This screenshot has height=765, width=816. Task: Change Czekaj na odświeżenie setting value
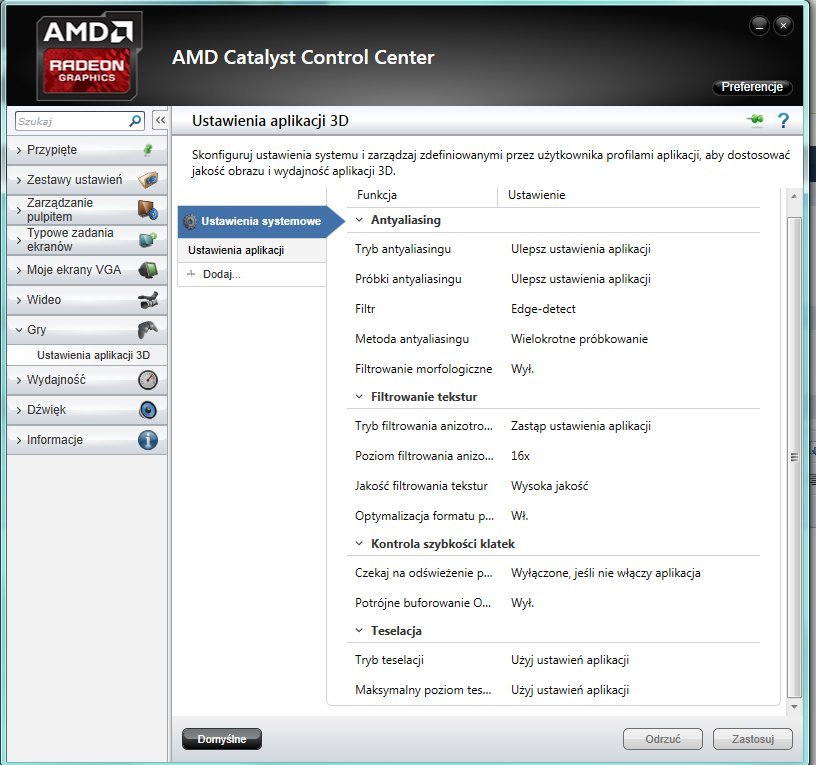[x=605, y=573]
